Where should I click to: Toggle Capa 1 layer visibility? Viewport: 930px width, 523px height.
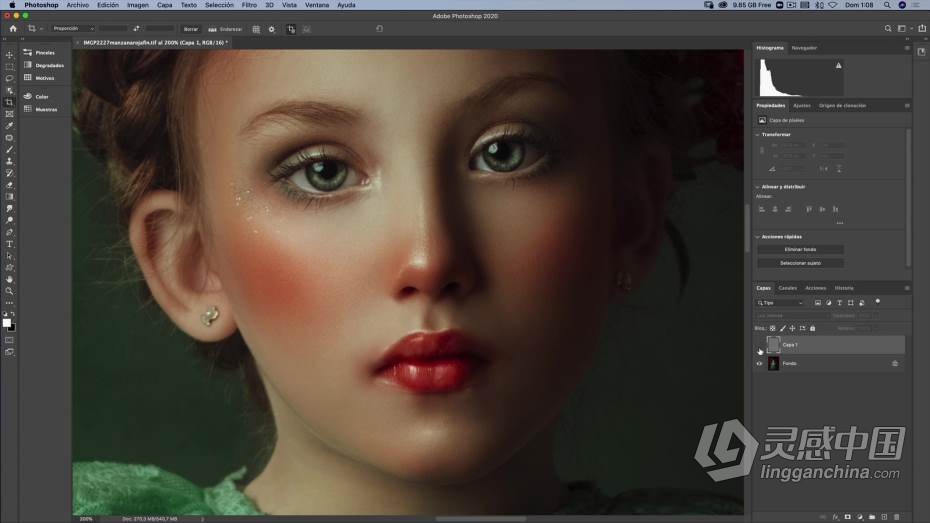pos(759,345)
